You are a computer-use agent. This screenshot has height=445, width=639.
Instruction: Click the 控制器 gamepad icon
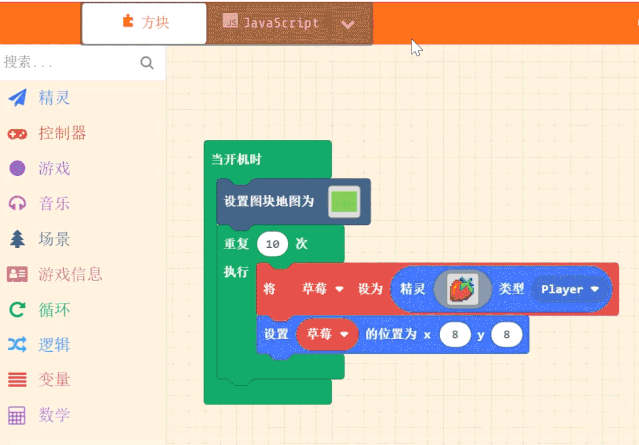17,134
